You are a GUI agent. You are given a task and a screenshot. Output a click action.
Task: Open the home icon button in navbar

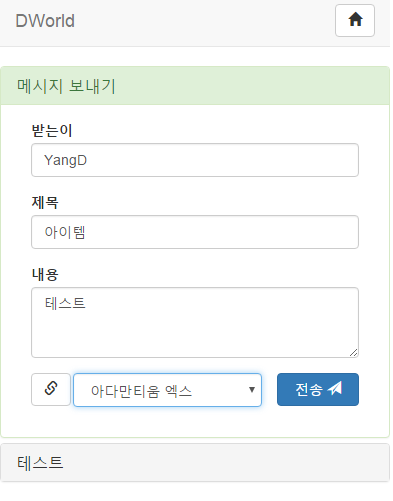[355, 20]
